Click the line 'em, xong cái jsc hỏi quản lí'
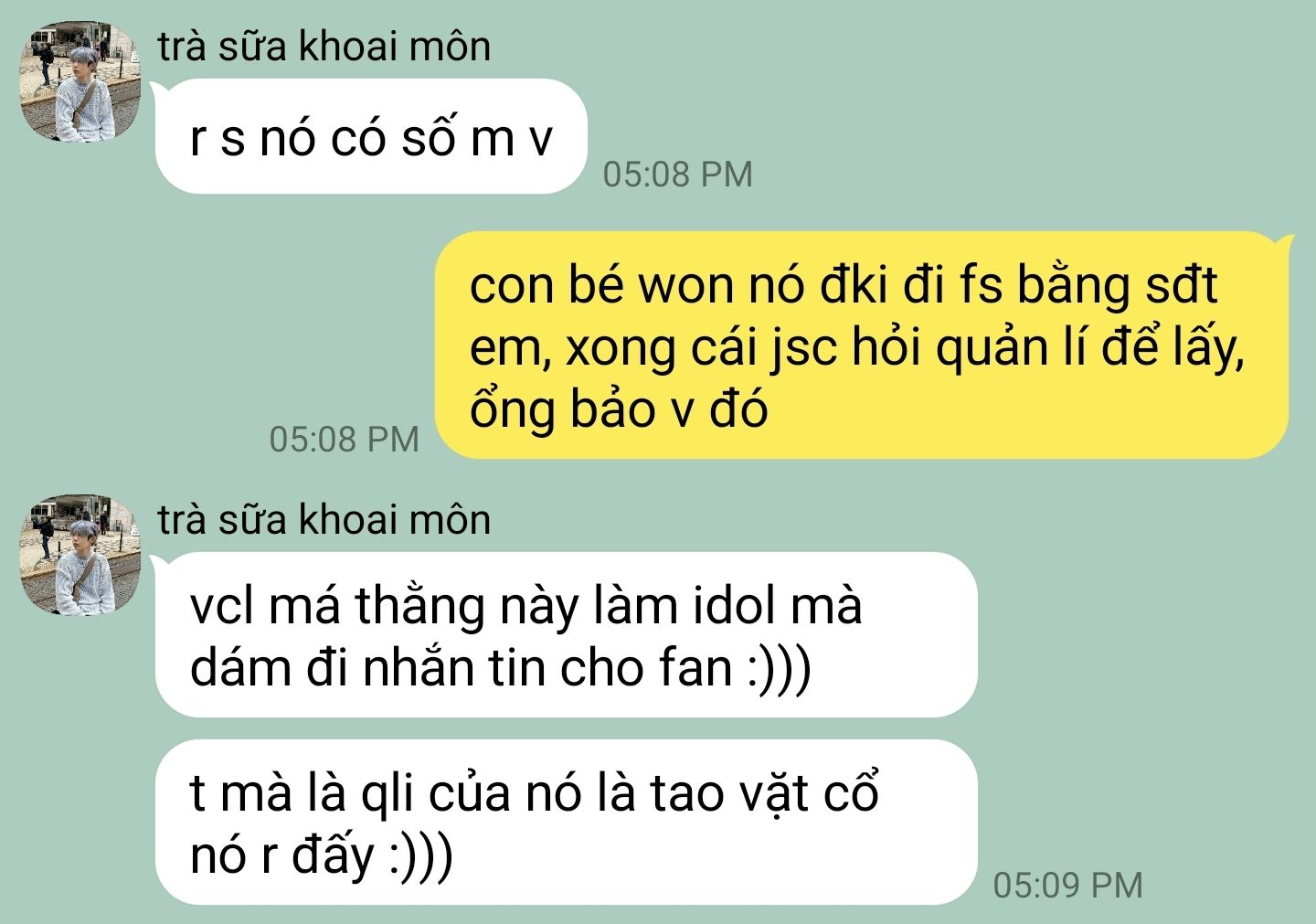This screenshot has width=1316, height=924. (856, 347)
